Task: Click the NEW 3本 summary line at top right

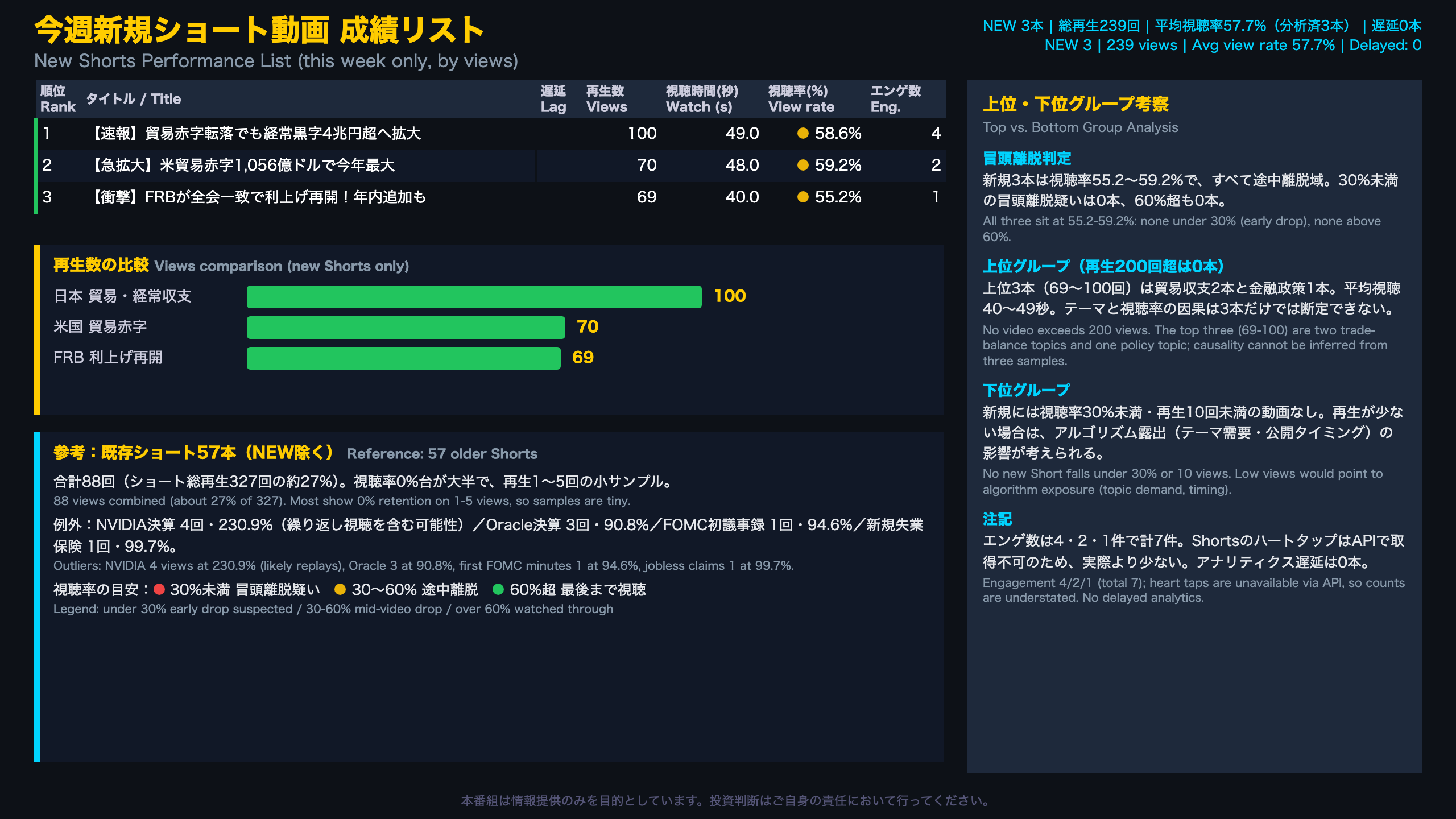Action: tap(1202, 26)
